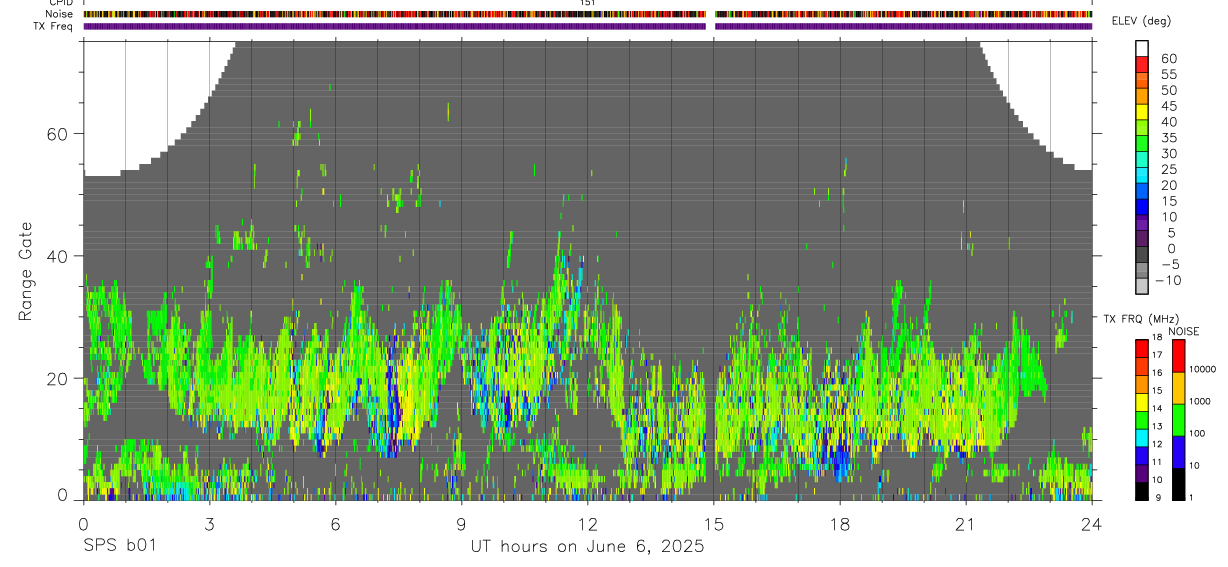1228x567 pixels.
Task: Click the 6 hour tick on the UT axis
Action: (335, 523)
